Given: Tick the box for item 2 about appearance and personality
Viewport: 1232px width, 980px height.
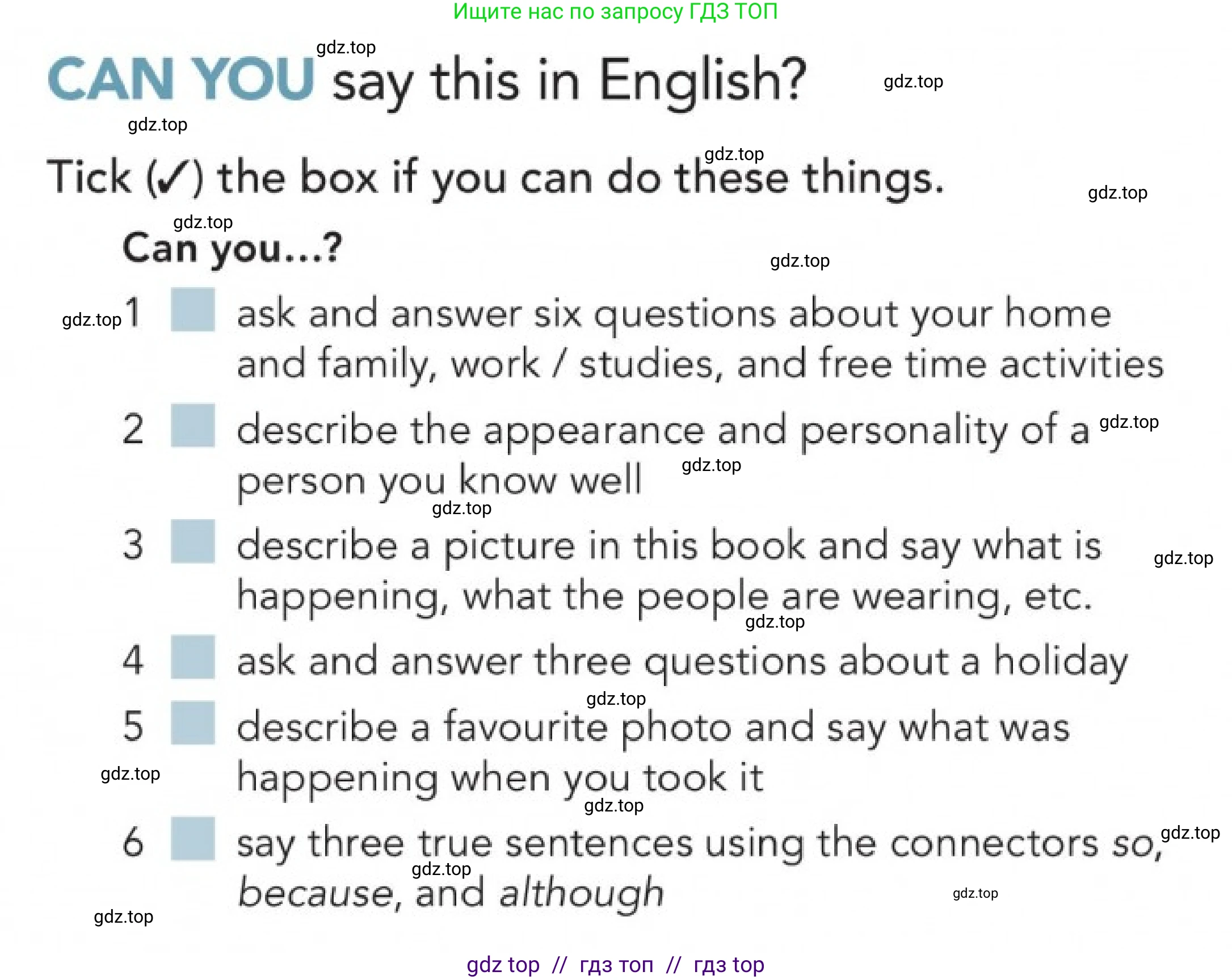Looking at the screenshot, I should pyautogui.click(x=192, y=425).
